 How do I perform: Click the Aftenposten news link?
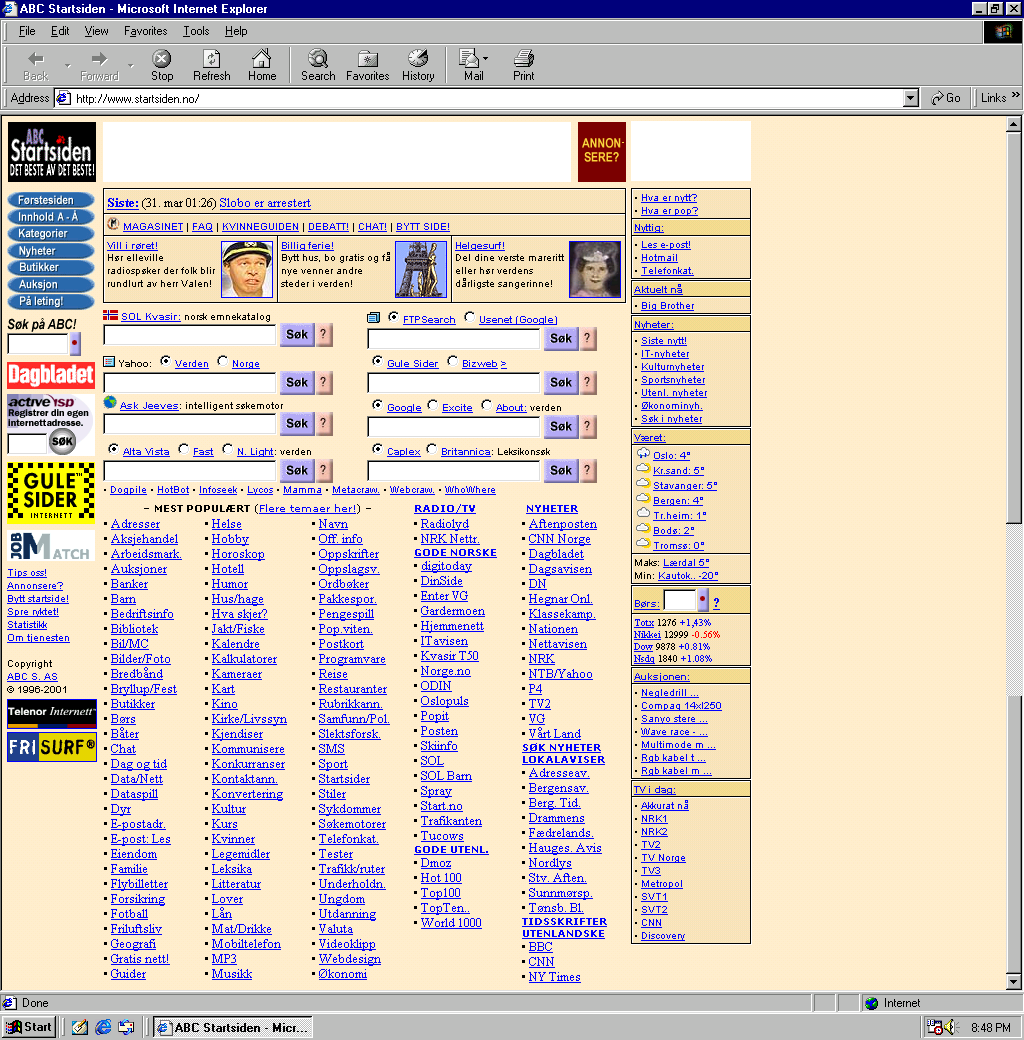[562, 524]
